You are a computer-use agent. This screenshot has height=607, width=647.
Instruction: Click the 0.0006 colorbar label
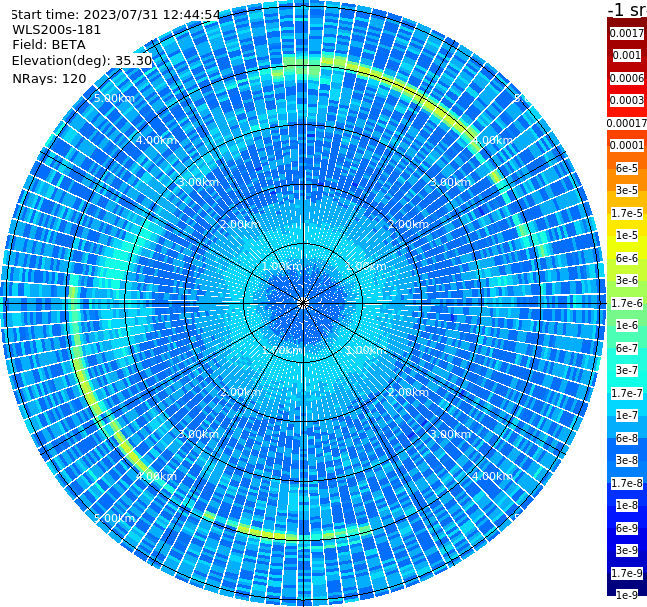[x=627, y=78]
